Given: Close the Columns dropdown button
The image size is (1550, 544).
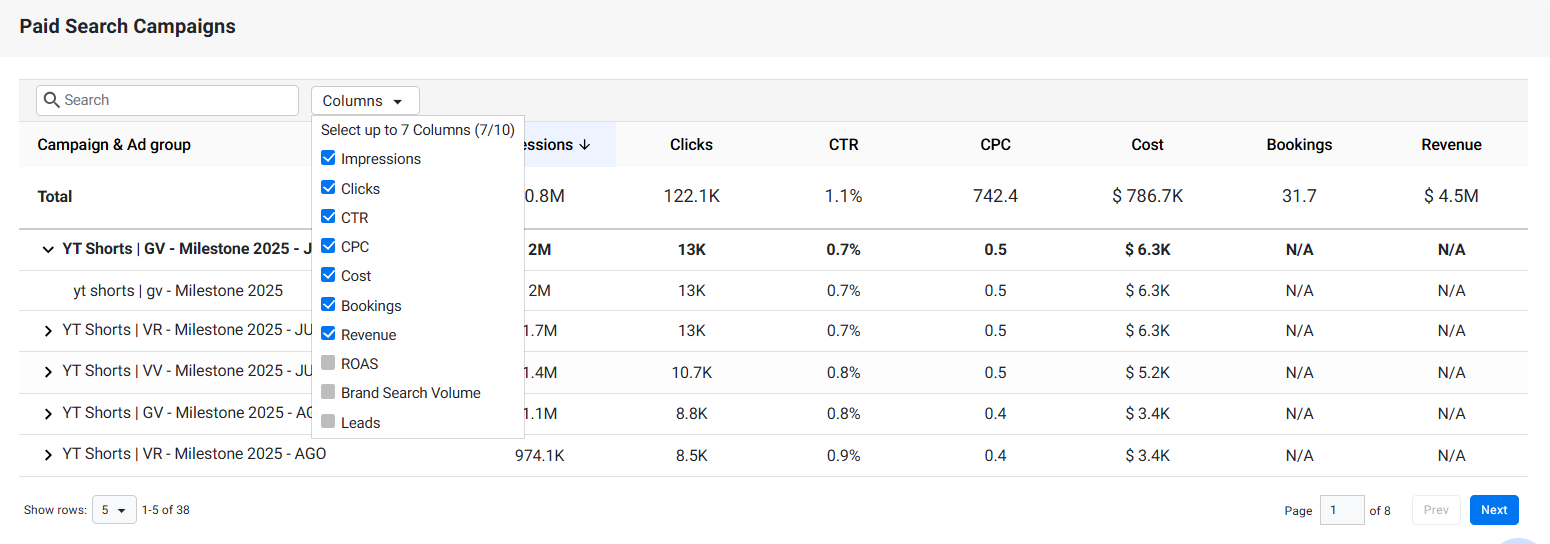Looking at the screenshot, I should (365, 101).
